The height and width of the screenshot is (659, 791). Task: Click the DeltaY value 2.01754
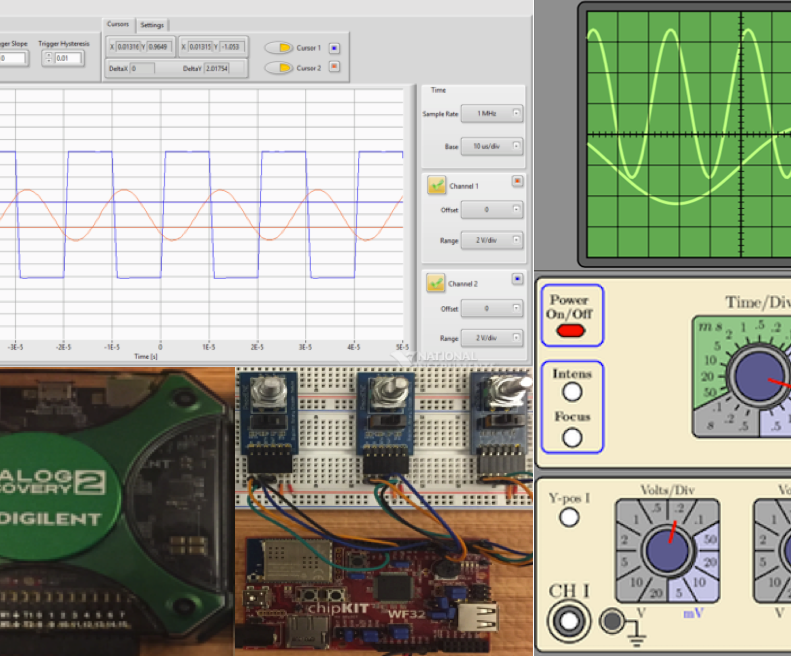point(217,69)
